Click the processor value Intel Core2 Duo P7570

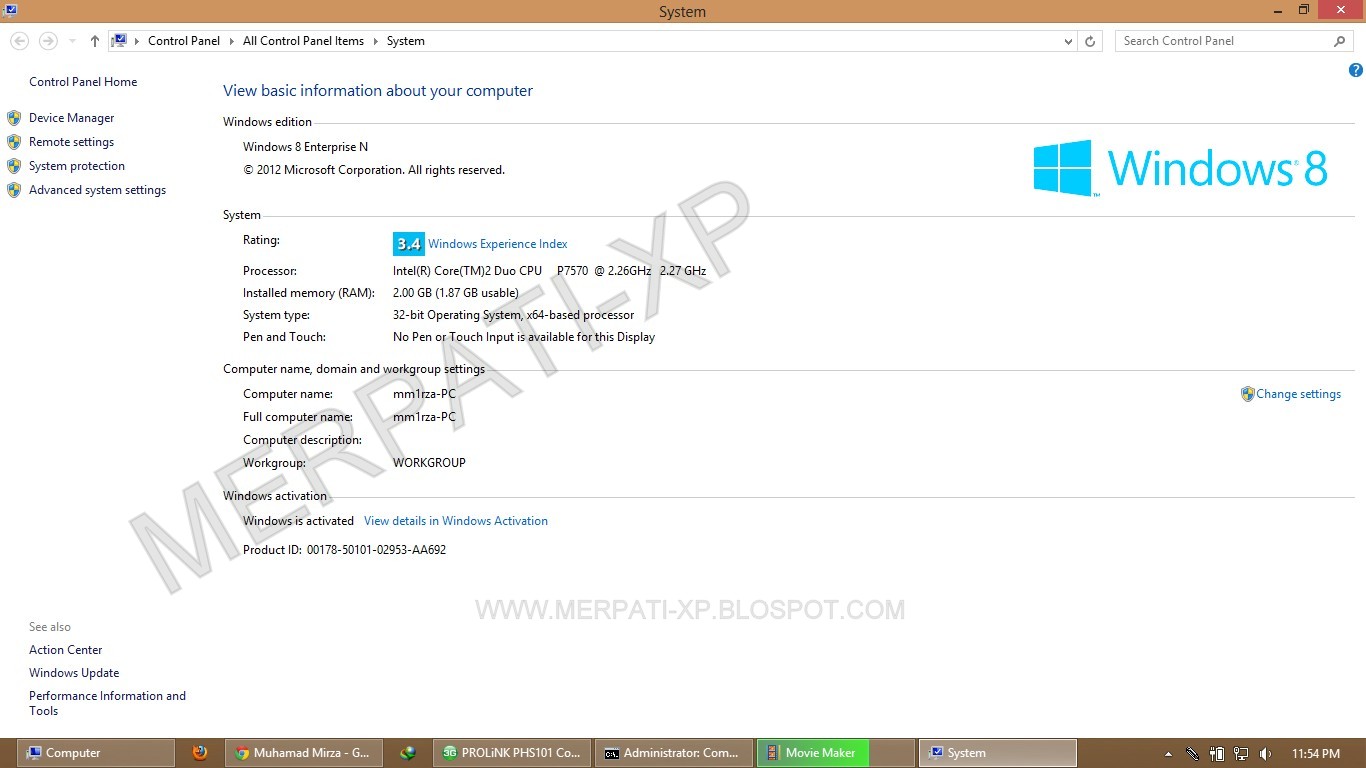549,271
